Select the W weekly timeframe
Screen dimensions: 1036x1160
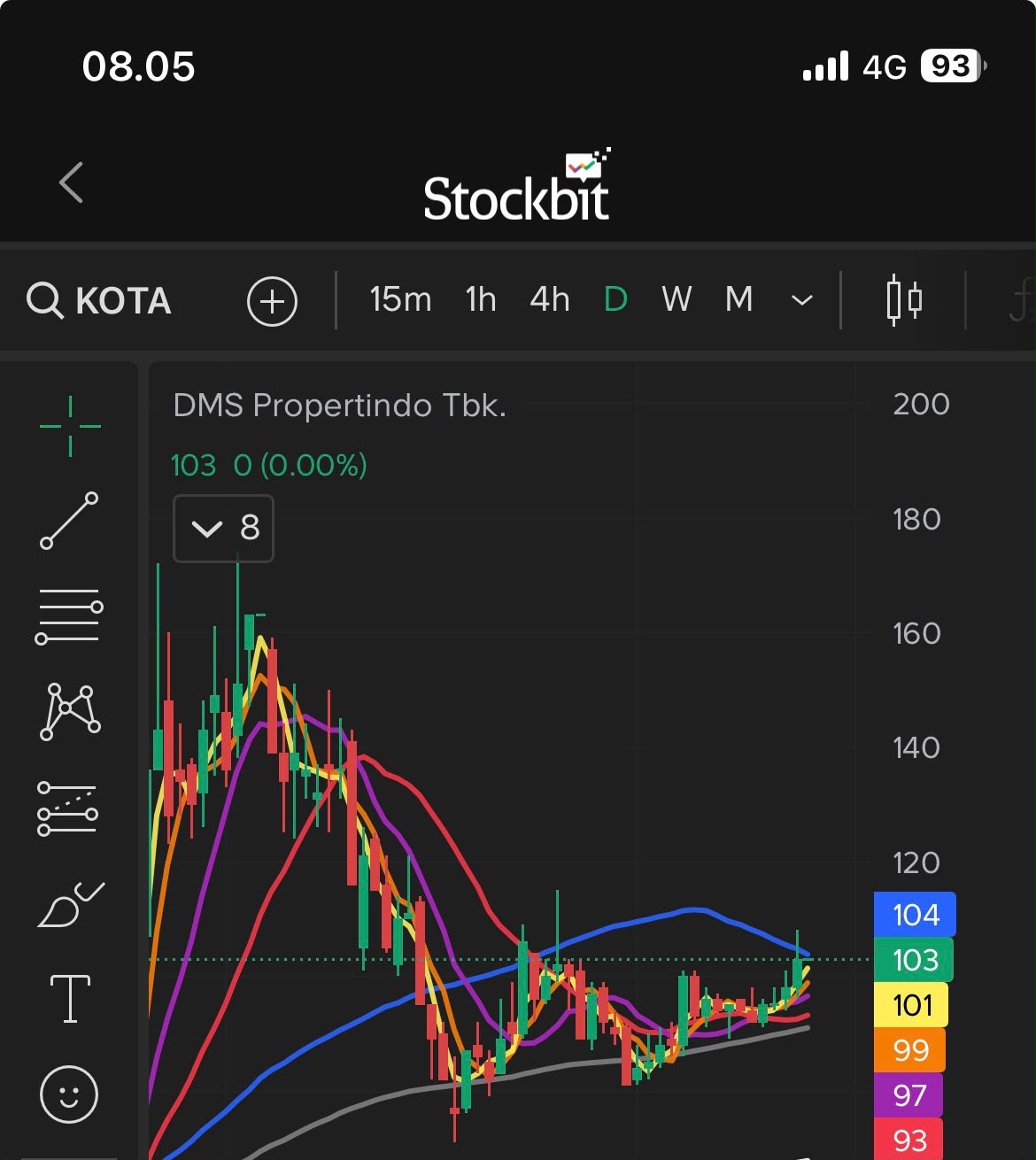tap(676, 300)
